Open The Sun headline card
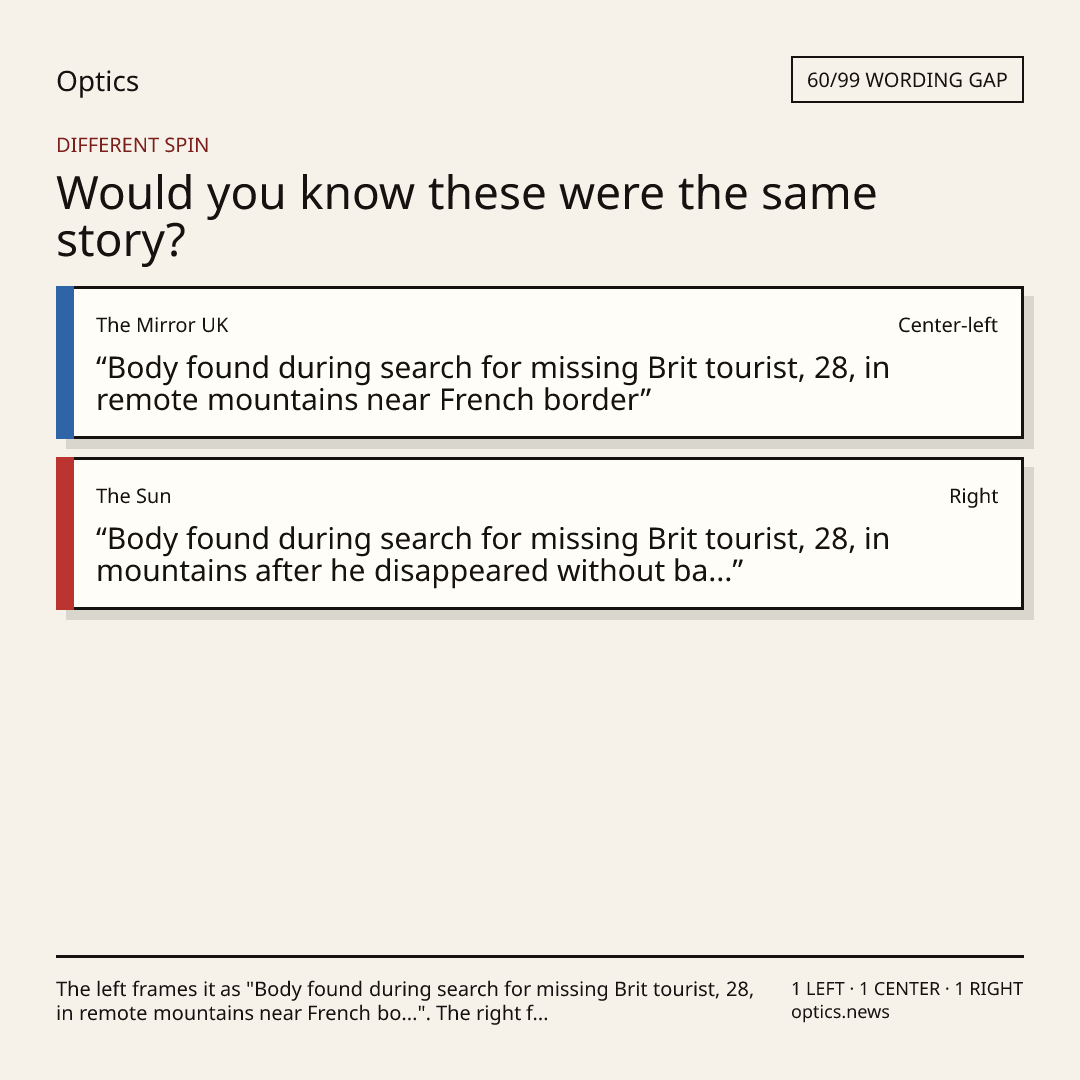The height and width of the screenshot is (1080, 1080). tap(540, 533)
